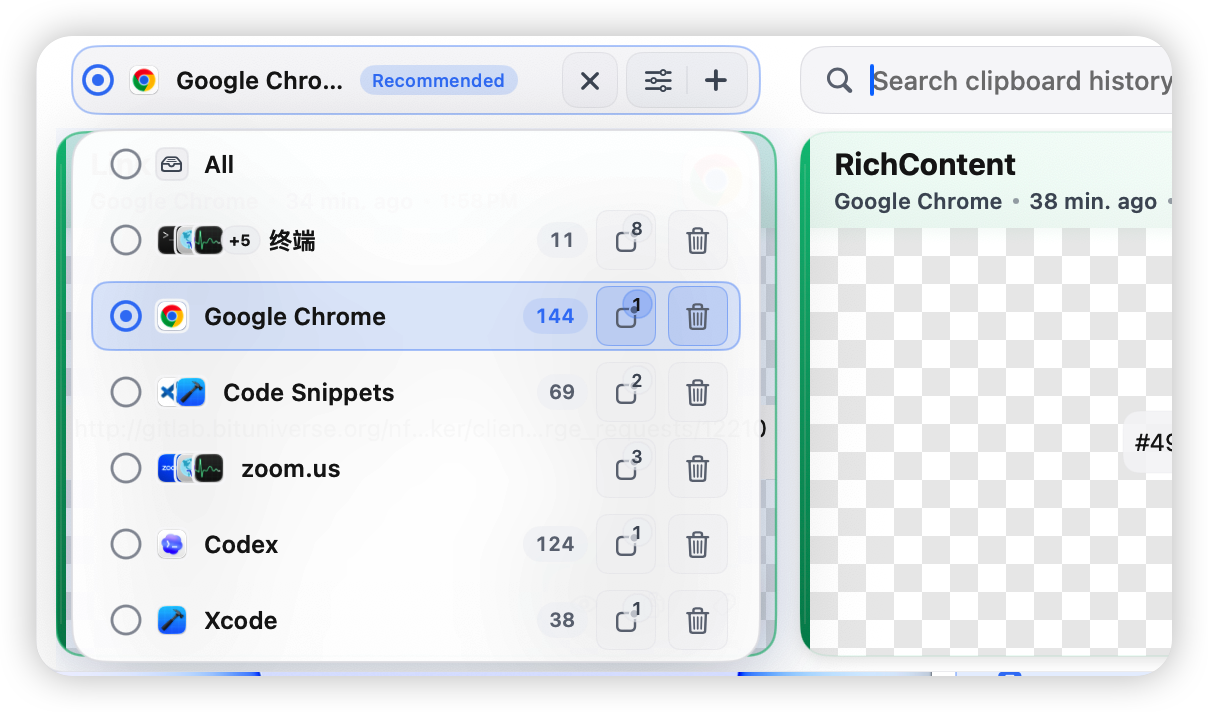Click the RichContent card title

[925, 164]
